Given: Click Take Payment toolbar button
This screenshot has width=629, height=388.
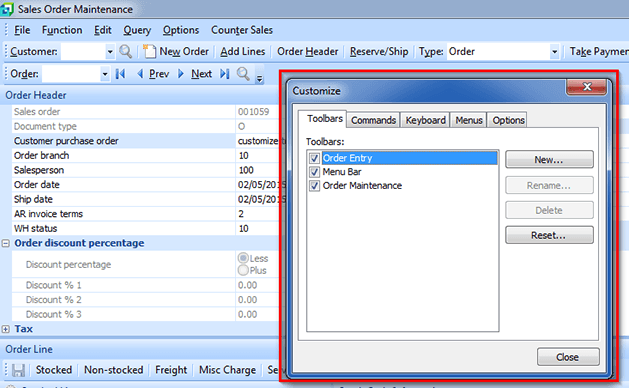Looking at the screenshot, I should tap(599, 52).
